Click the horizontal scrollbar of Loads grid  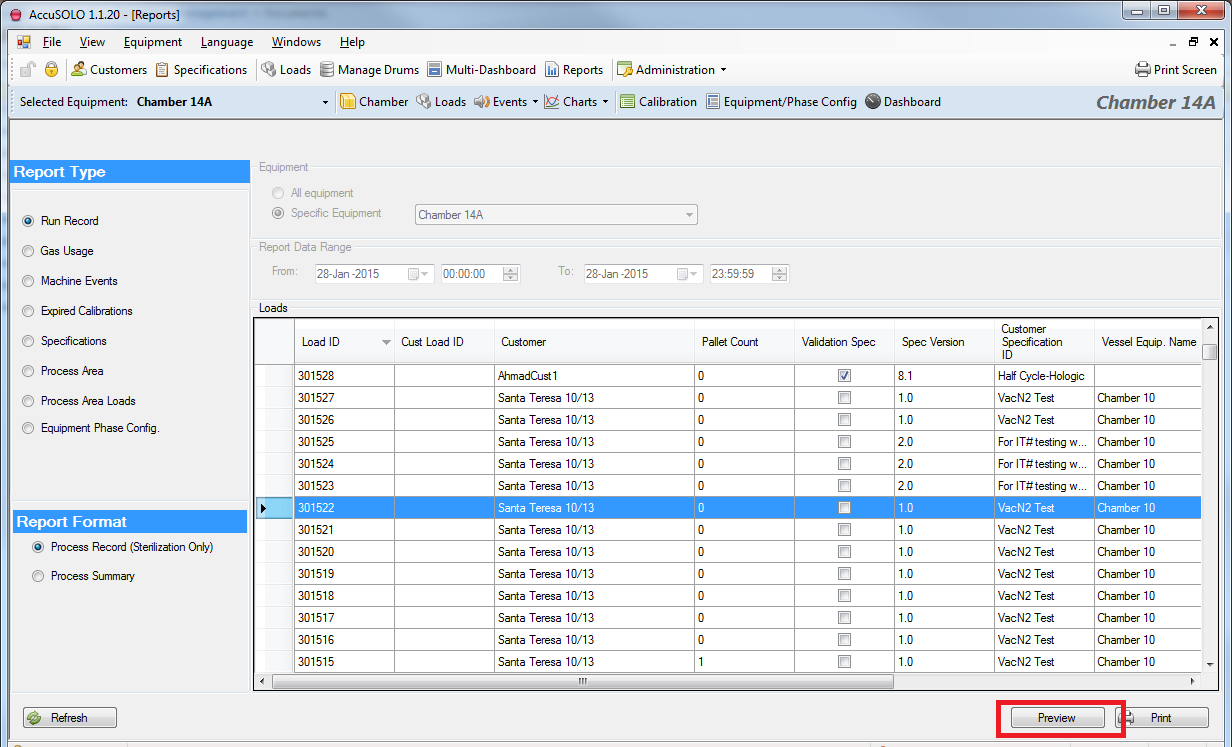[582, 681]
